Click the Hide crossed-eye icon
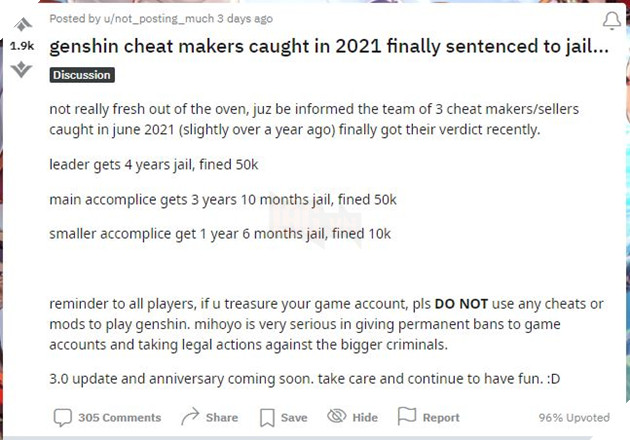Screen dimensions: 630x440 click(x=336, y=417)
